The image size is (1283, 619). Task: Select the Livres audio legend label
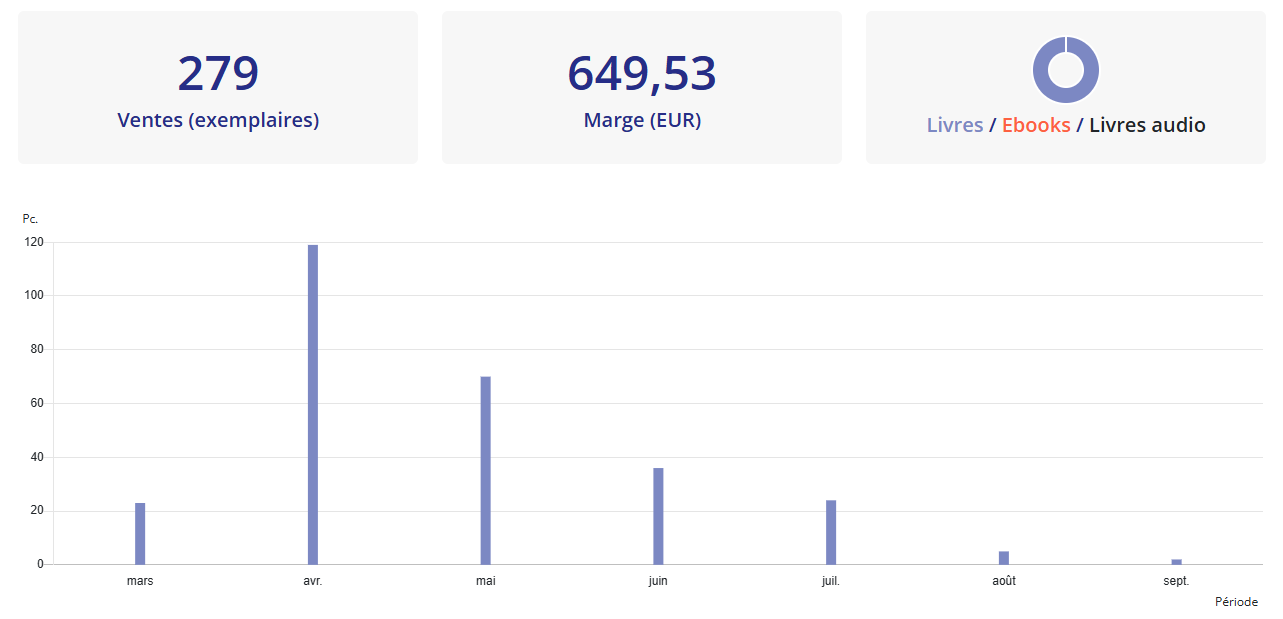coord(1146,125)
